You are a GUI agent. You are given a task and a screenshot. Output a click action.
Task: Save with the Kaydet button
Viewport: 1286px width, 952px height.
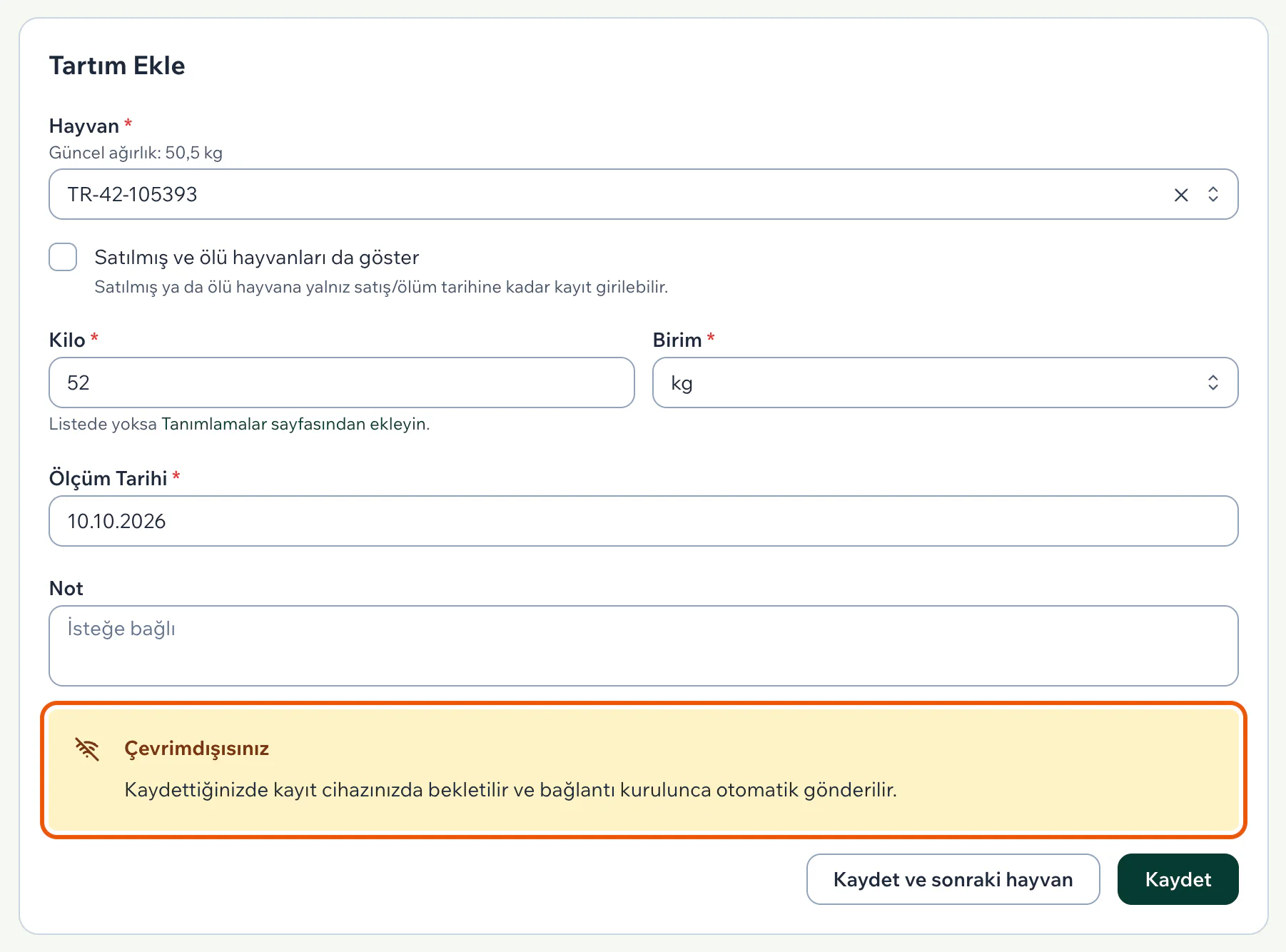tap(1178, 879)
